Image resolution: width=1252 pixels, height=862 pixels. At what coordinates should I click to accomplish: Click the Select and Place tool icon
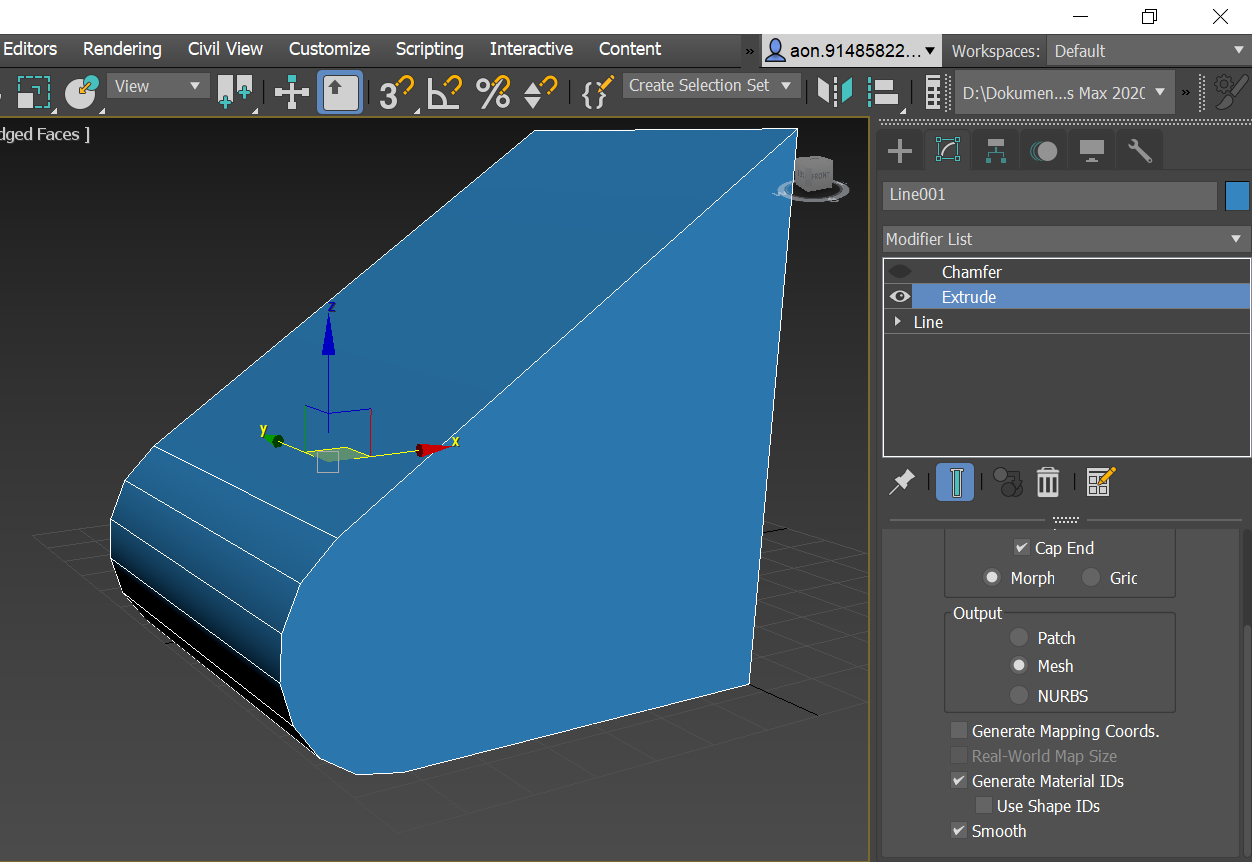point(82,92)
